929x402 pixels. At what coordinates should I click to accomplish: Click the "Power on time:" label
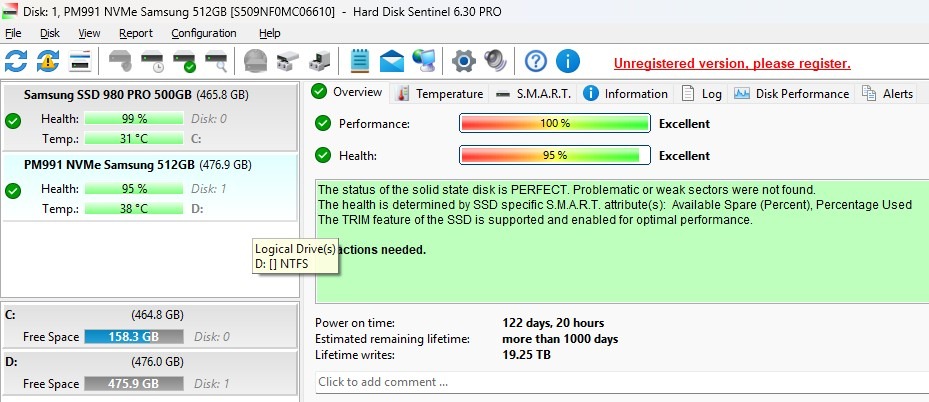pos(355,323)
